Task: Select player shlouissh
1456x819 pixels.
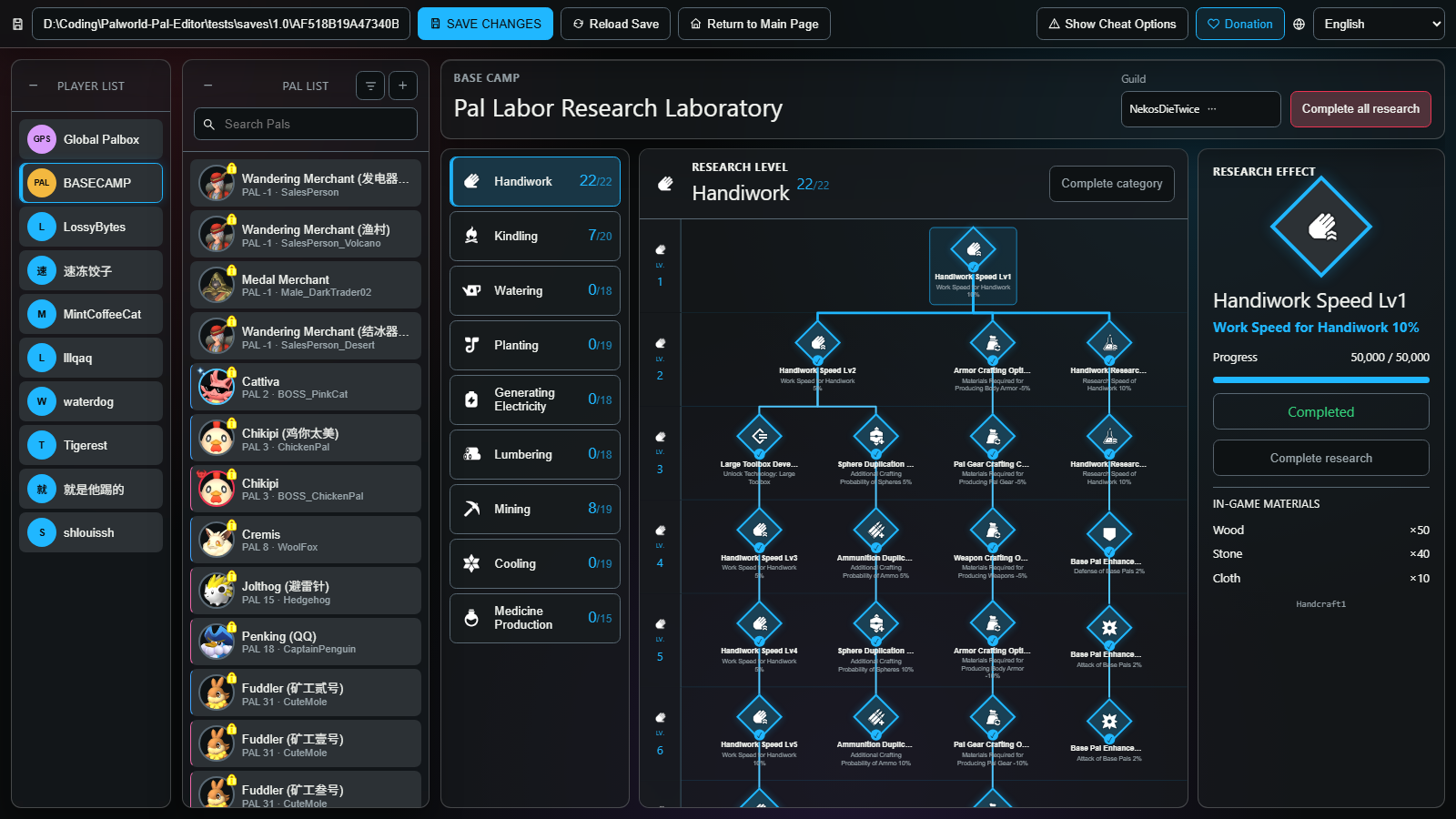Action: (91, 532)
